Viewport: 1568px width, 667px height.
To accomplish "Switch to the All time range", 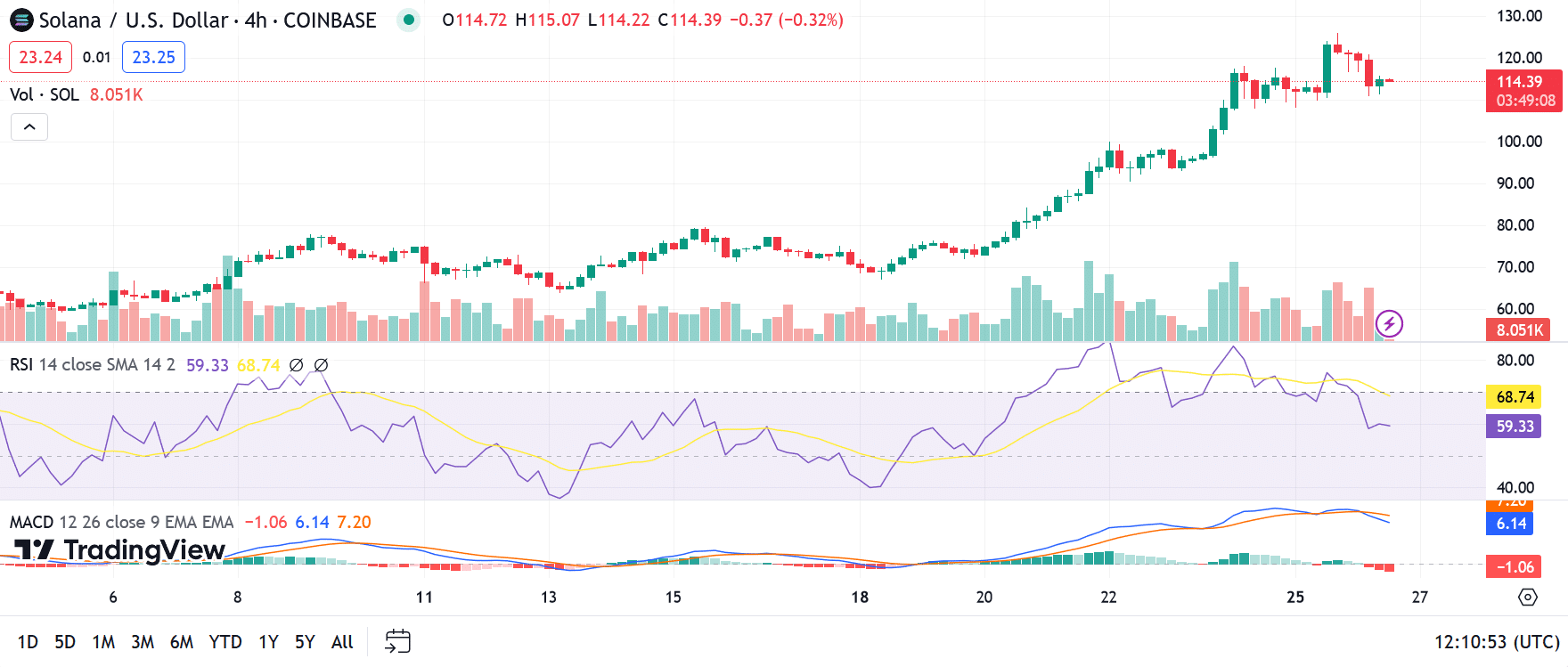I will coord(342,641).
